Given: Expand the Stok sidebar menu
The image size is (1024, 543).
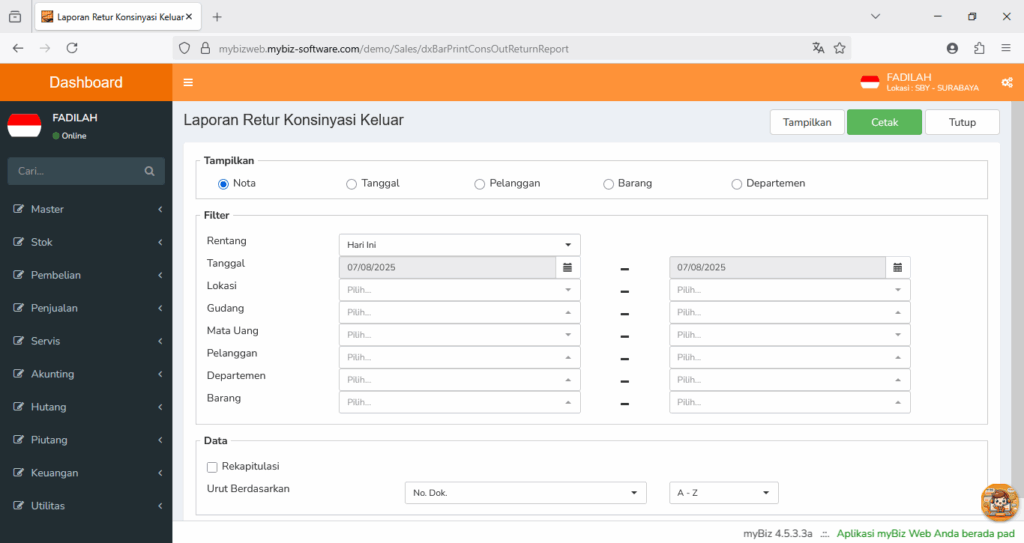Looking at the screenshot, I should (x=86, y=242).
